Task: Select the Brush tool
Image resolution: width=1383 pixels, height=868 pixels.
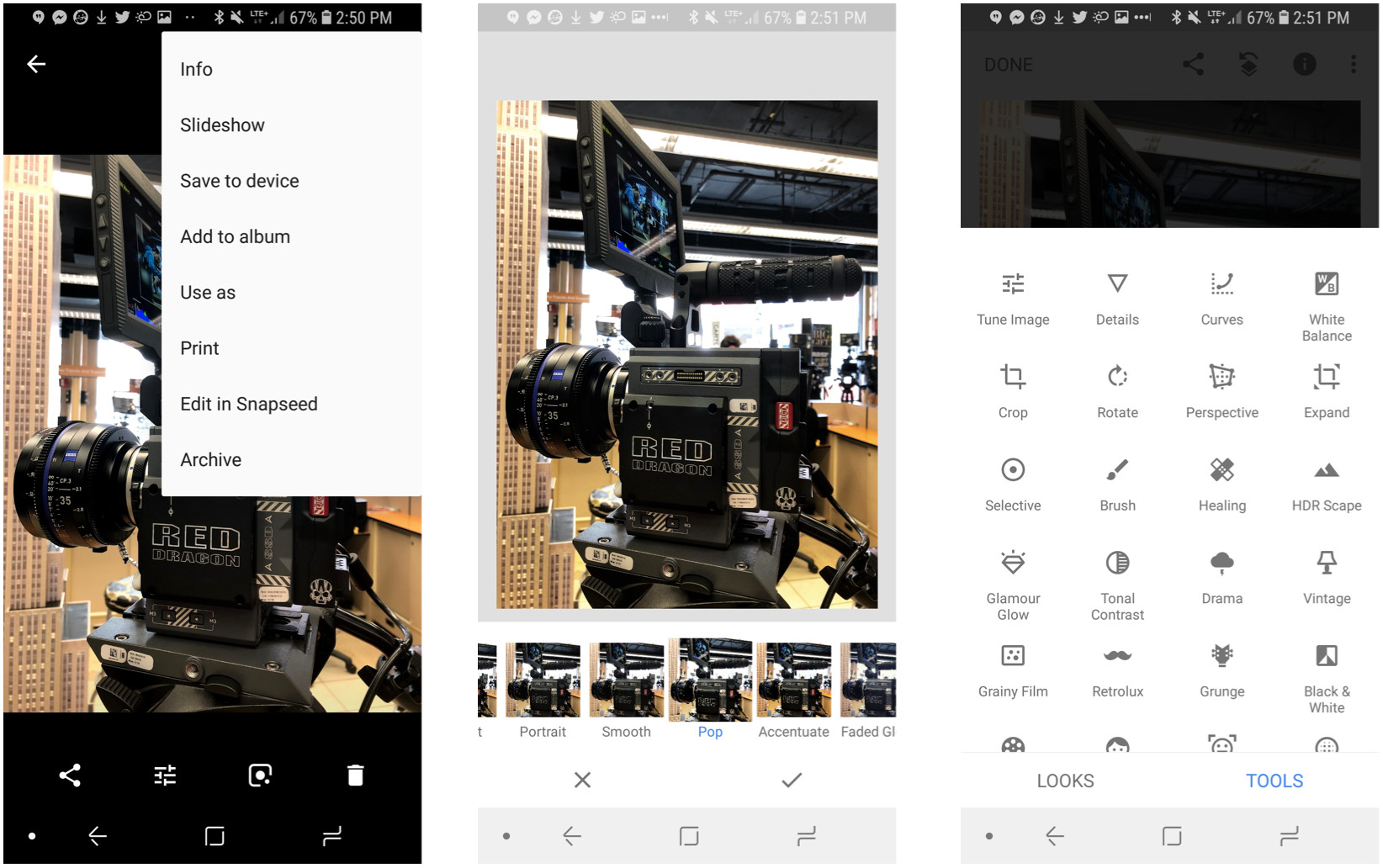Action: [1117, 485]
